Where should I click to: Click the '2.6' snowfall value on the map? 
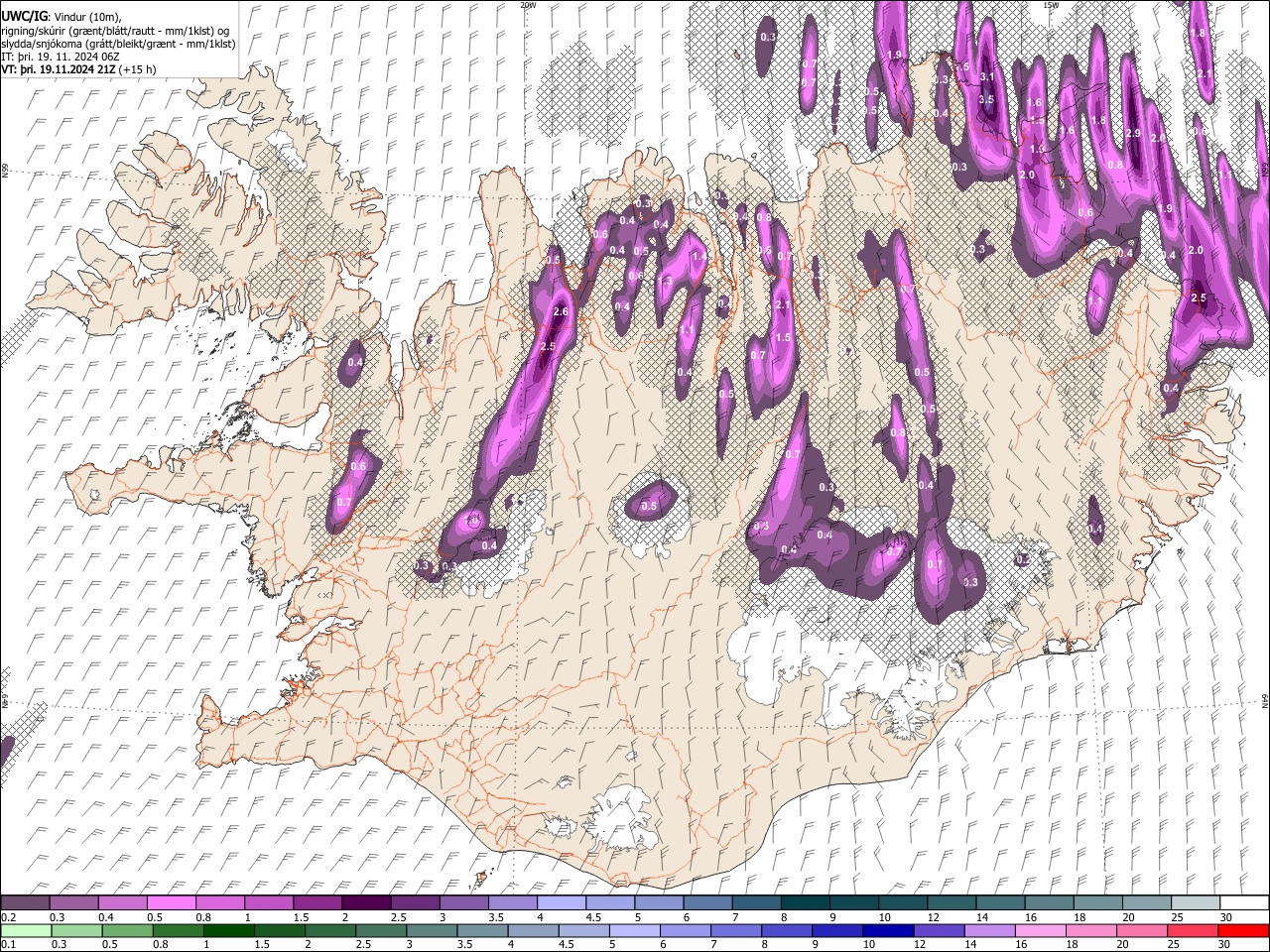coord(561,312)
